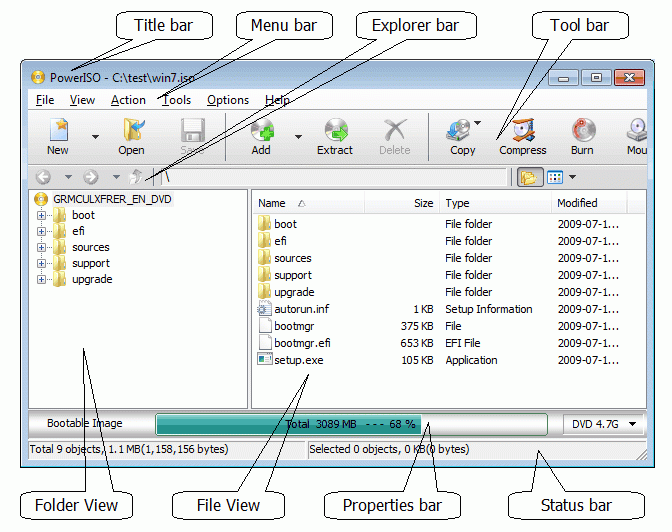Open the View menu
Image resolution: width=672 pixels, height=532 pixels.
tap(82, 100)
